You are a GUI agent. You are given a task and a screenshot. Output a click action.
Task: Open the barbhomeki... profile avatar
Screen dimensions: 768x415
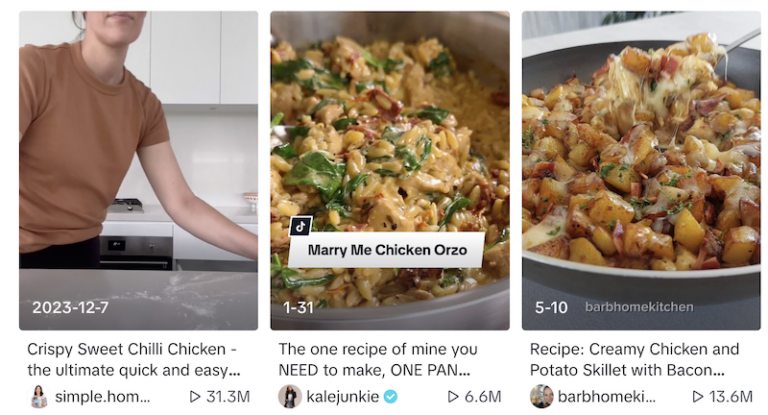pyautogui.click(x=542, y=396)
